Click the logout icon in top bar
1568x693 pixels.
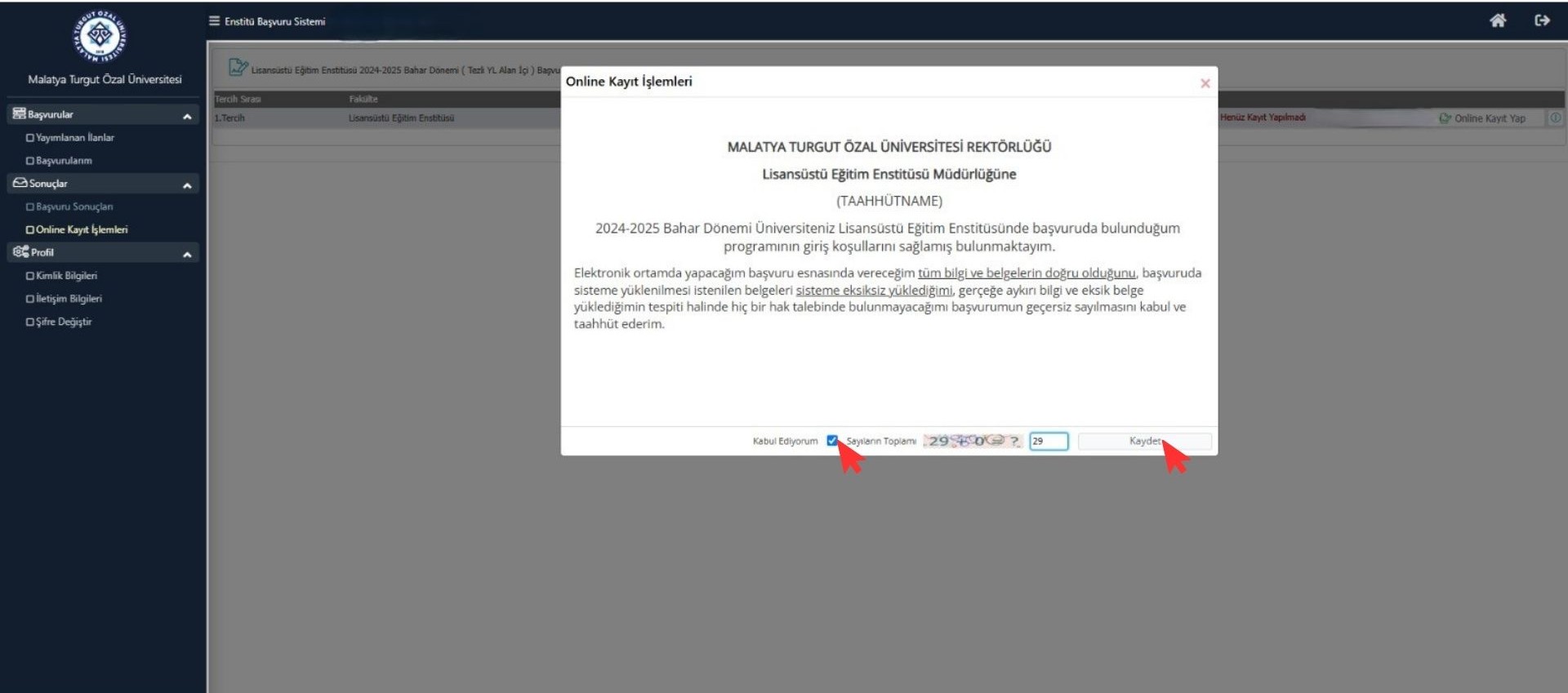tap(1542, 20)
